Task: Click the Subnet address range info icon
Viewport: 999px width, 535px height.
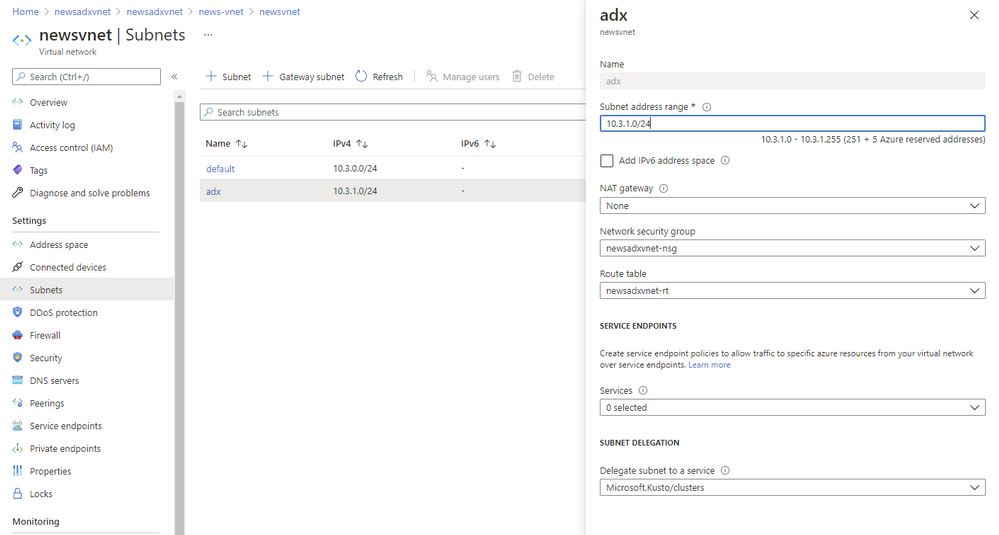Action: (707, 107)
